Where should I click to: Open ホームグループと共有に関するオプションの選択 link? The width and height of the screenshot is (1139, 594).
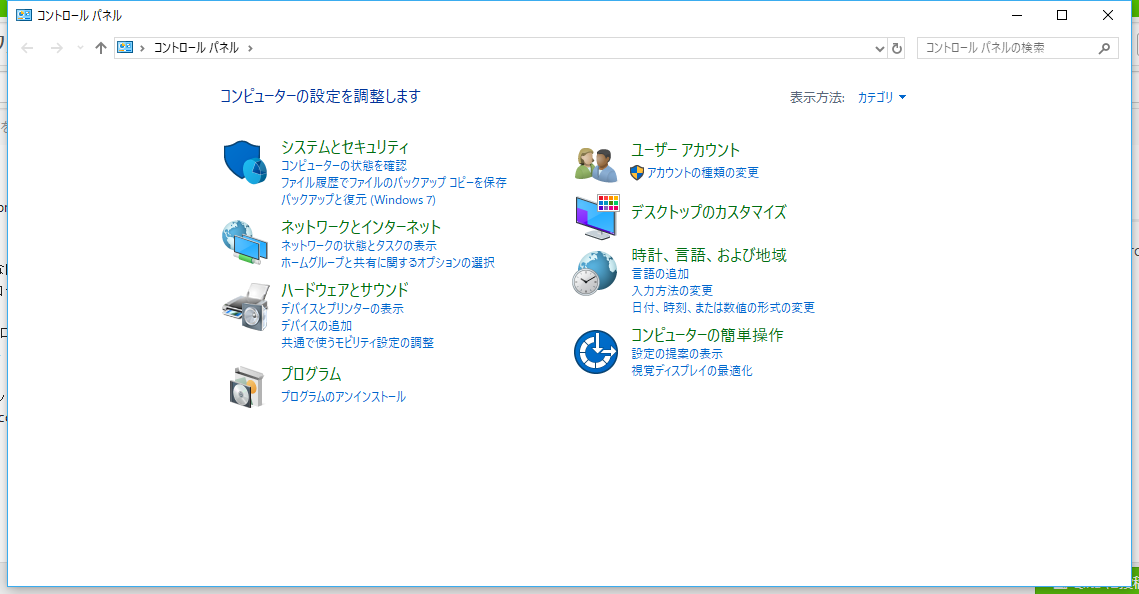point(388,263)
